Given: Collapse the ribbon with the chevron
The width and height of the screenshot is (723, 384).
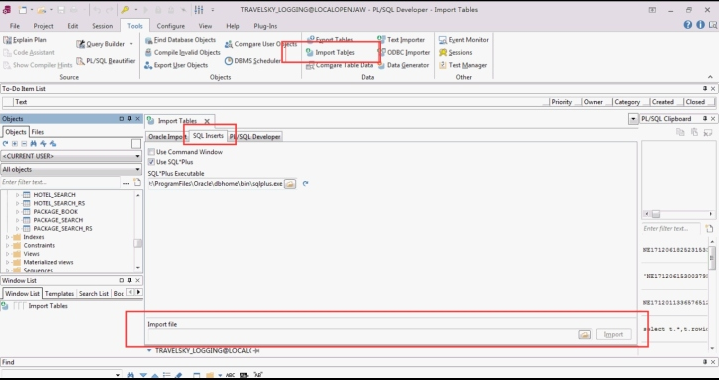Looking at the screenshot, I should pyautogui.click(x=710, y=77).
